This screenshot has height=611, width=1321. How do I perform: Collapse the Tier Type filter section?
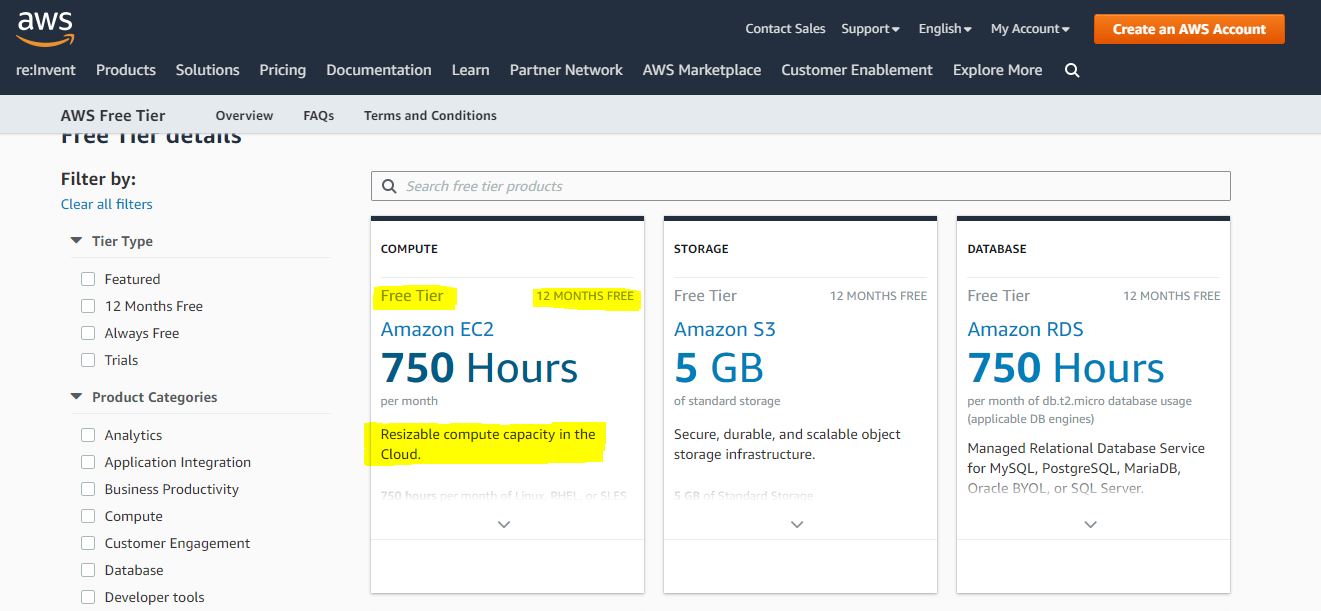pyautogui.click(x=77, y=241)
